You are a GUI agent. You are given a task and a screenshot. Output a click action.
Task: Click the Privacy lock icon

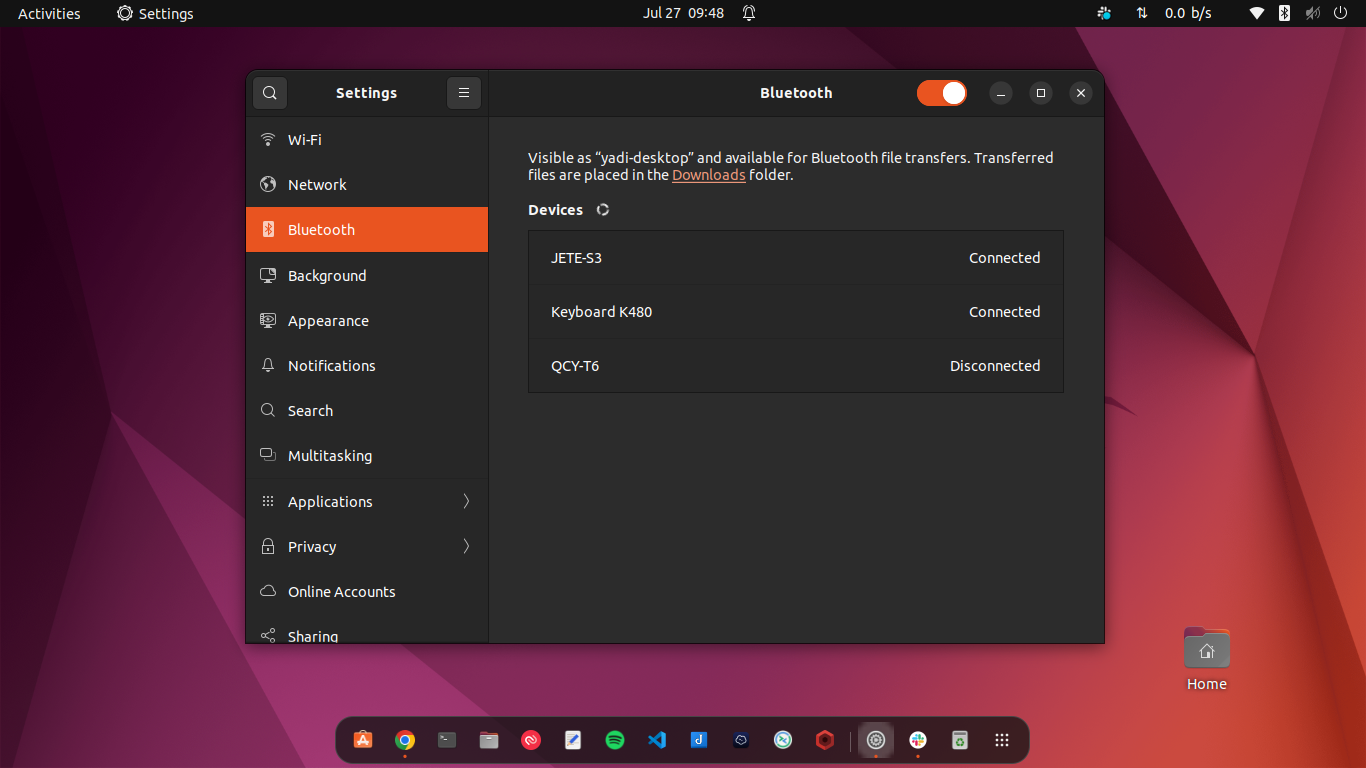[x=268, y=546]
